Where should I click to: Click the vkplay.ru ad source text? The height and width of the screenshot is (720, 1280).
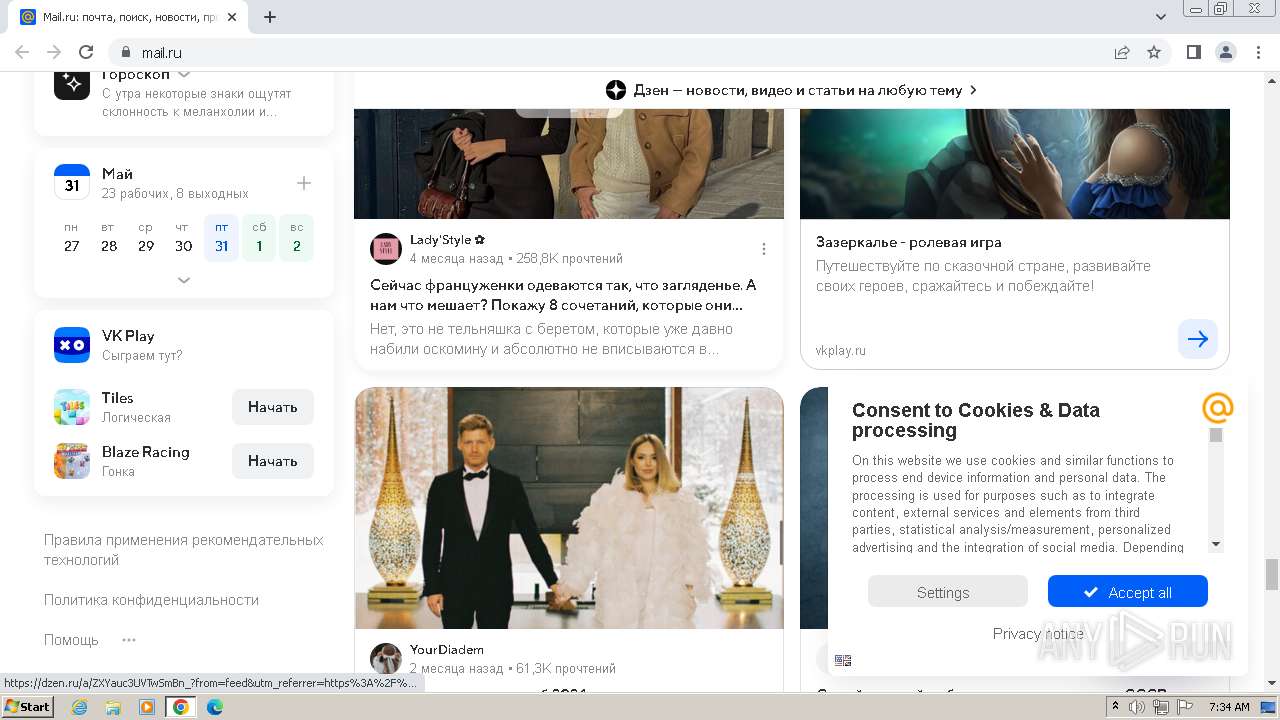click(841, 350)
